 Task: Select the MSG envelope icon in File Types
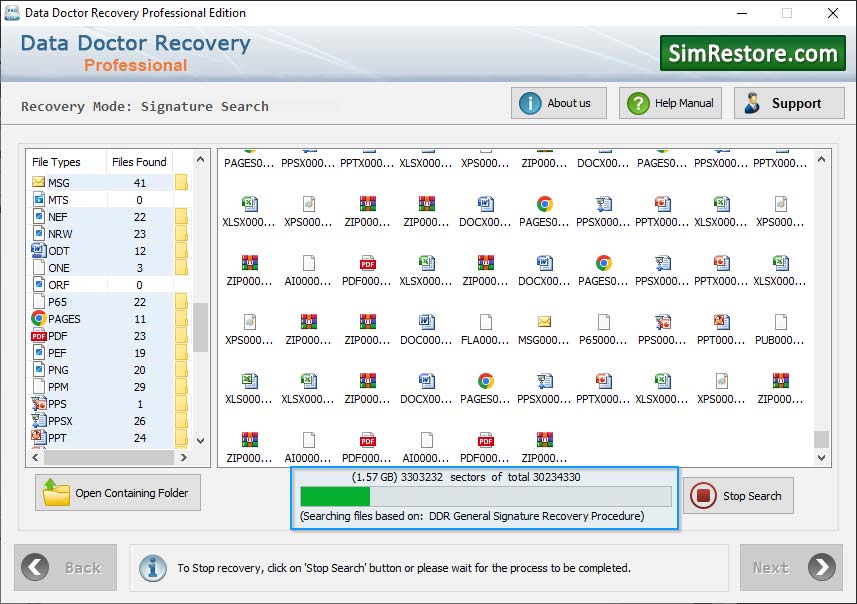[38, 182]
